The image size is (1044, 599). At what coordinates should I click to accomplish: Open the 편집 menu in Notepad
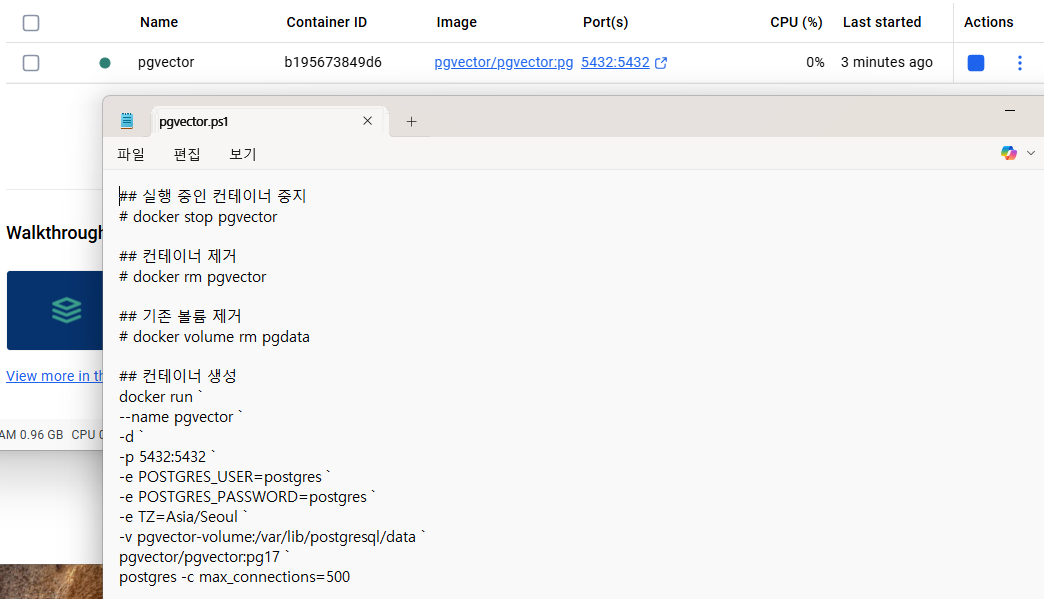point(187,154)
